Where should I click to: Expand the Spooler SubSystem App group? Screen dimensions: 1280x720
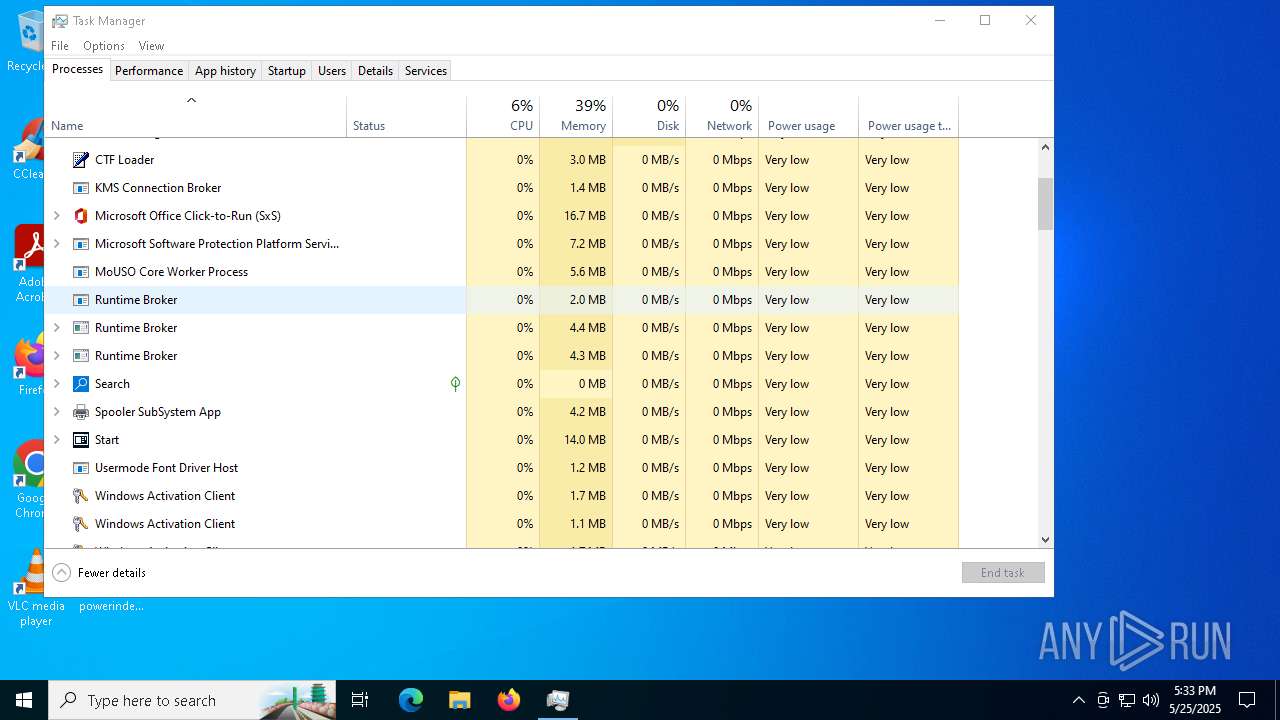click(x=57, y=412)
